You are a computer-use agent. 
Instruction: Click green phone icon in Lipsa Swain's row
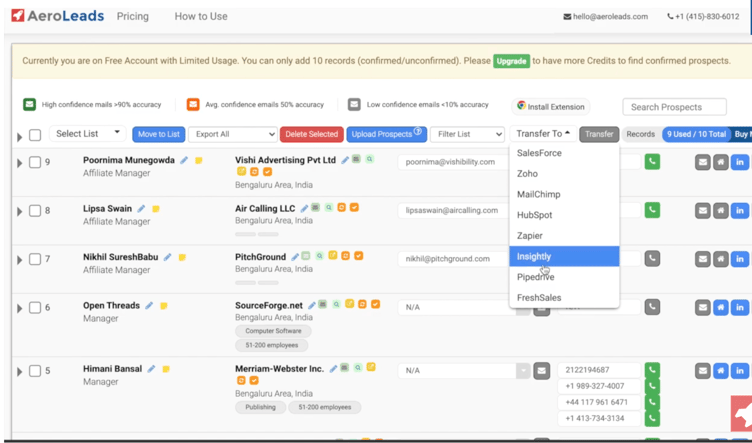[652, 210]
